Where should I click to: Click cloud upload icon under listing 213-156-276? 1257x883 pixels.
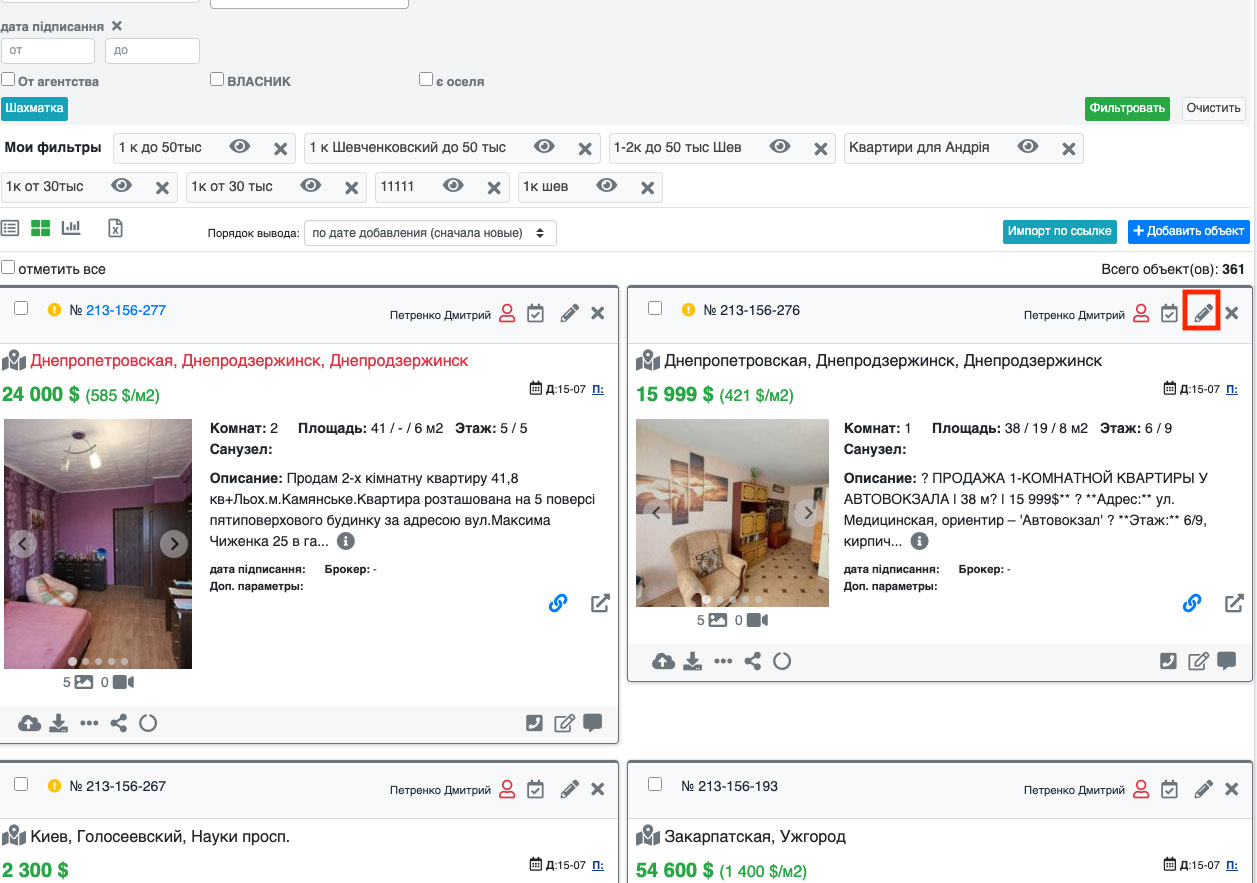[x=663, y=661]
